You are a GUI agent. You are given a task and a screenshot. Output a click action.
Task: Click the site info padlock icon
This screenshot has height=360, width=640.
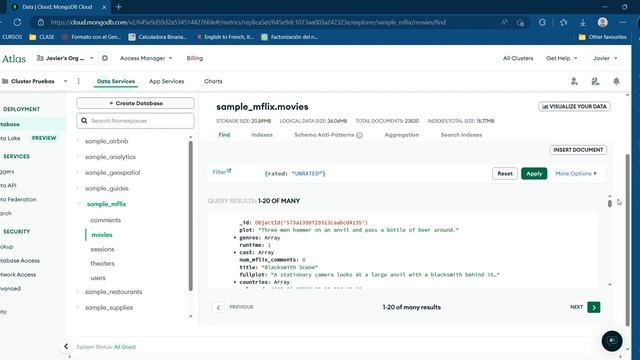coord(41,22)
